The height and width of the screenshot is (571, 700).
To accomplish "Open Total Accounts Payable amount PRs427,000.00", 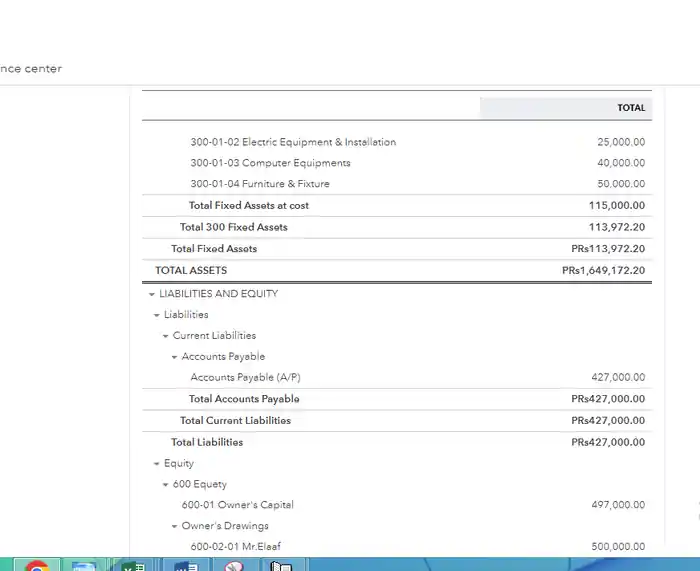I will [x=608, y=399].
